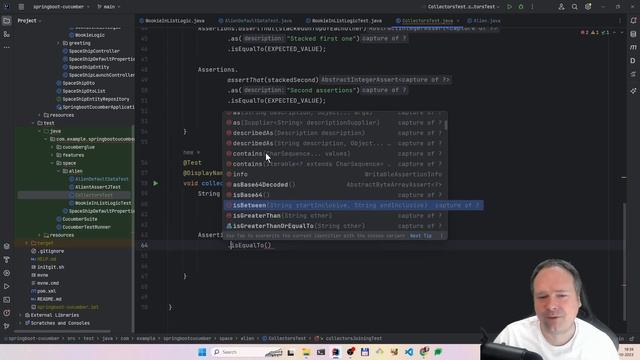Click Next Tip link in completion popup
Screen dimensions: 640x360
coord(421,236)
